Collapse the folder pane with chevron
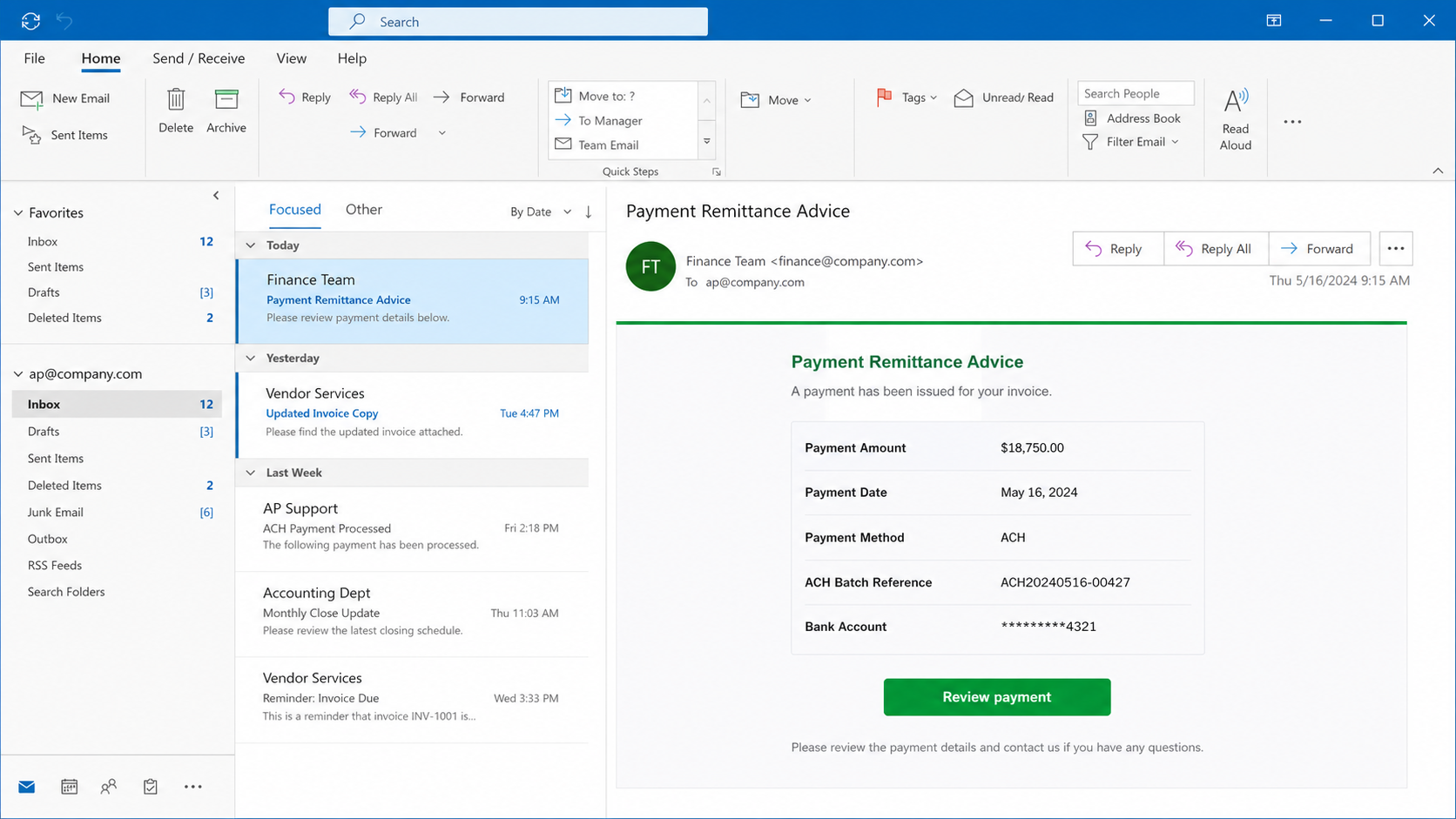This screenshot has height=819, width=1456. click(216, 196)
